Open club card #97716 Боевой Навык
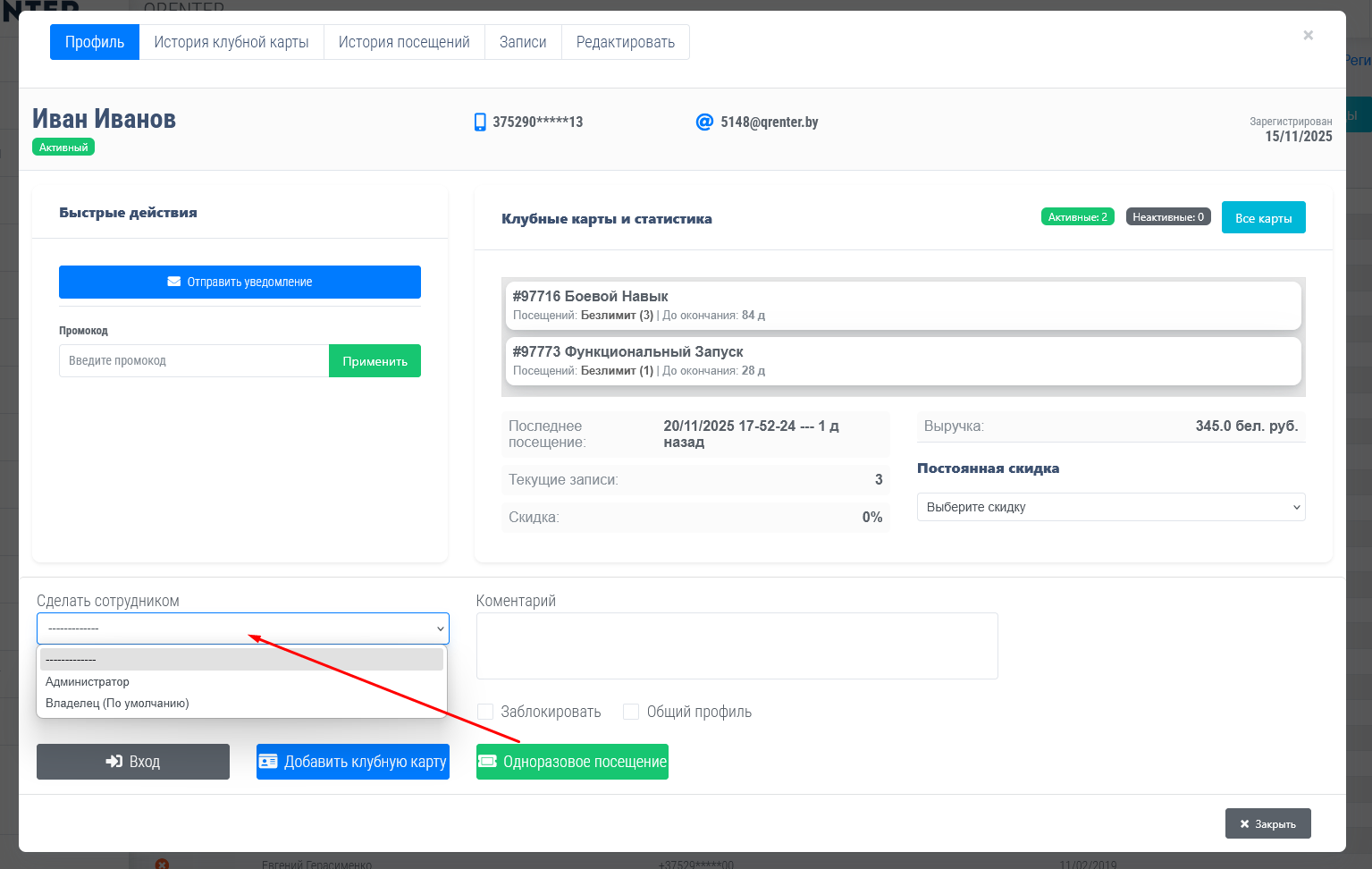Viewport: 1372px width, 869px height. click(903, 305)
